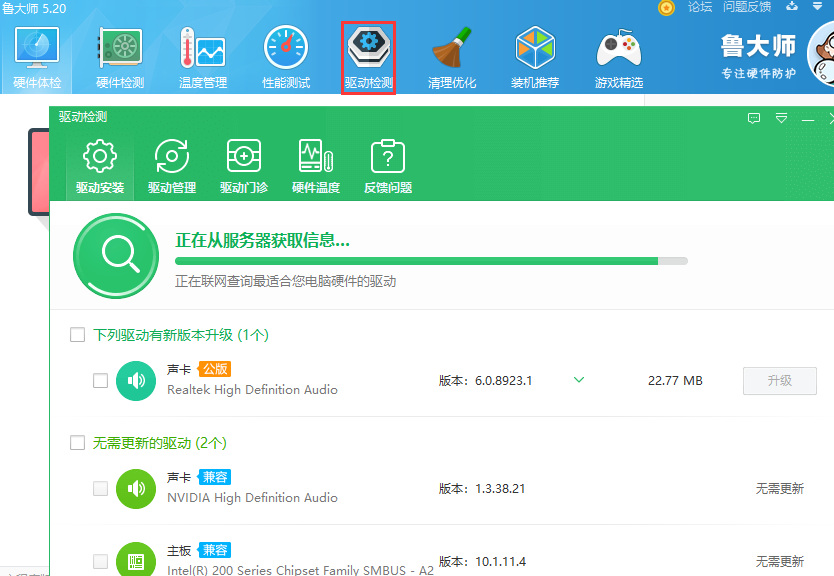The image size is (834, 576).
Task: Open the 论坛 forum link
Action: coord(699,8)
